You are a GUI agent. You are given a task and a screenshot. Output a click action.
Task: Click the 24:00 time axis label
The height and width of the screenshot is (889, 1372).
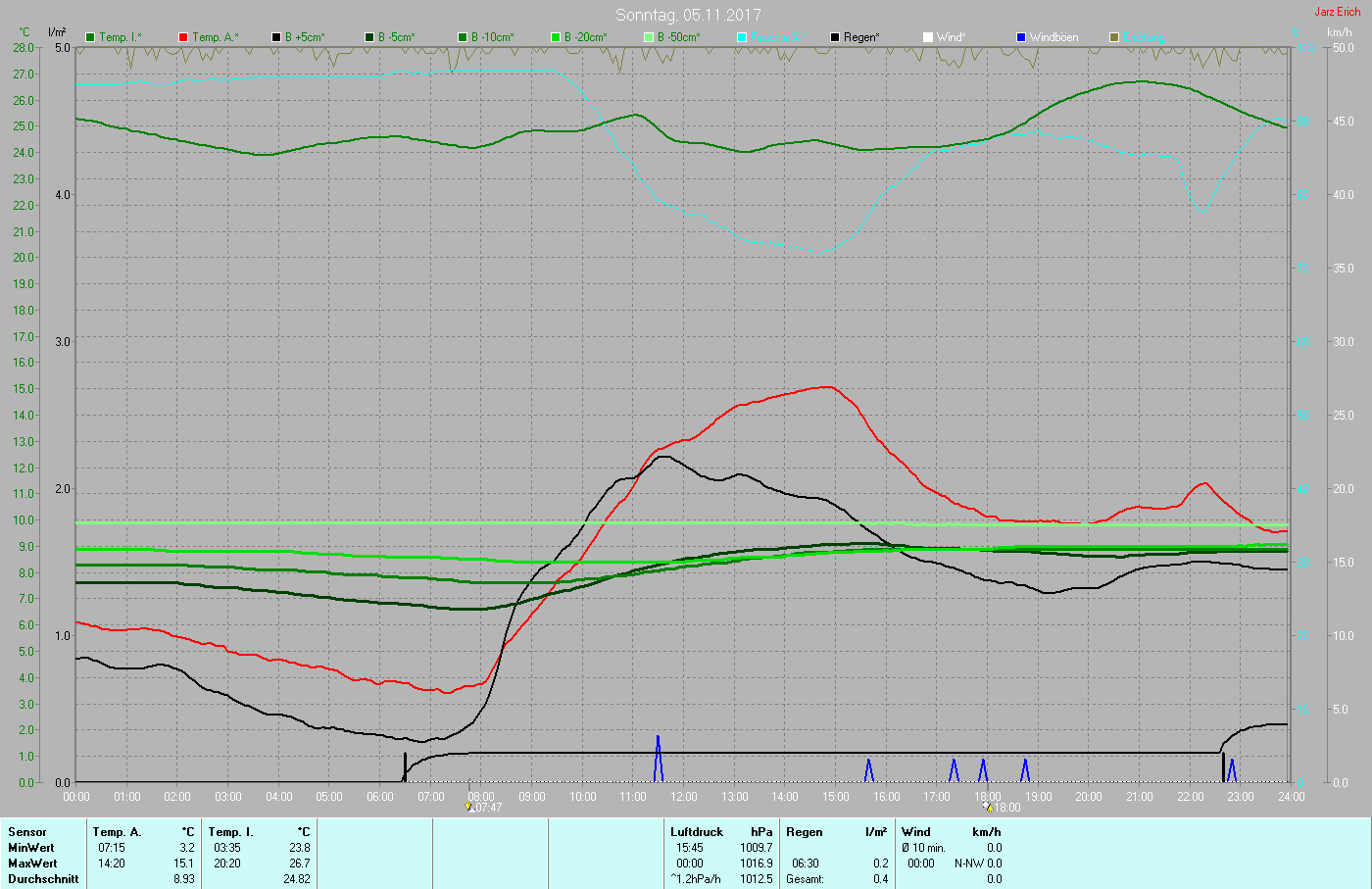(x=1292, y=797)
